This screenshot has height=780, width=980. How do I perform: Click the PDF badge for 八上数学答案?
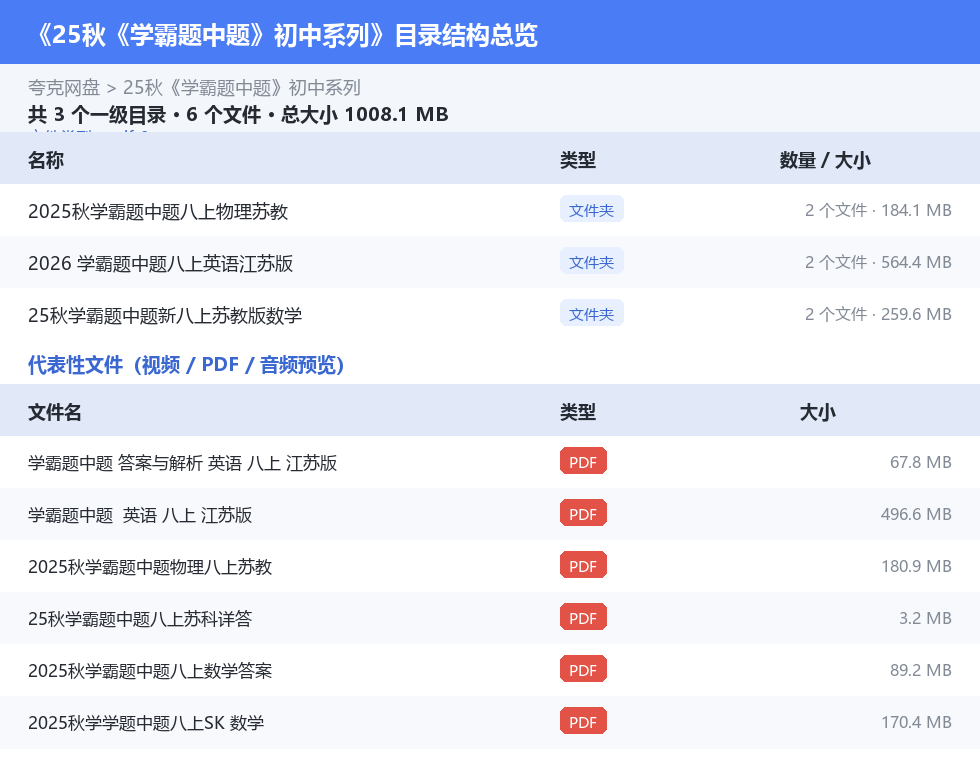pyautogui.click(x=583, y=669)
